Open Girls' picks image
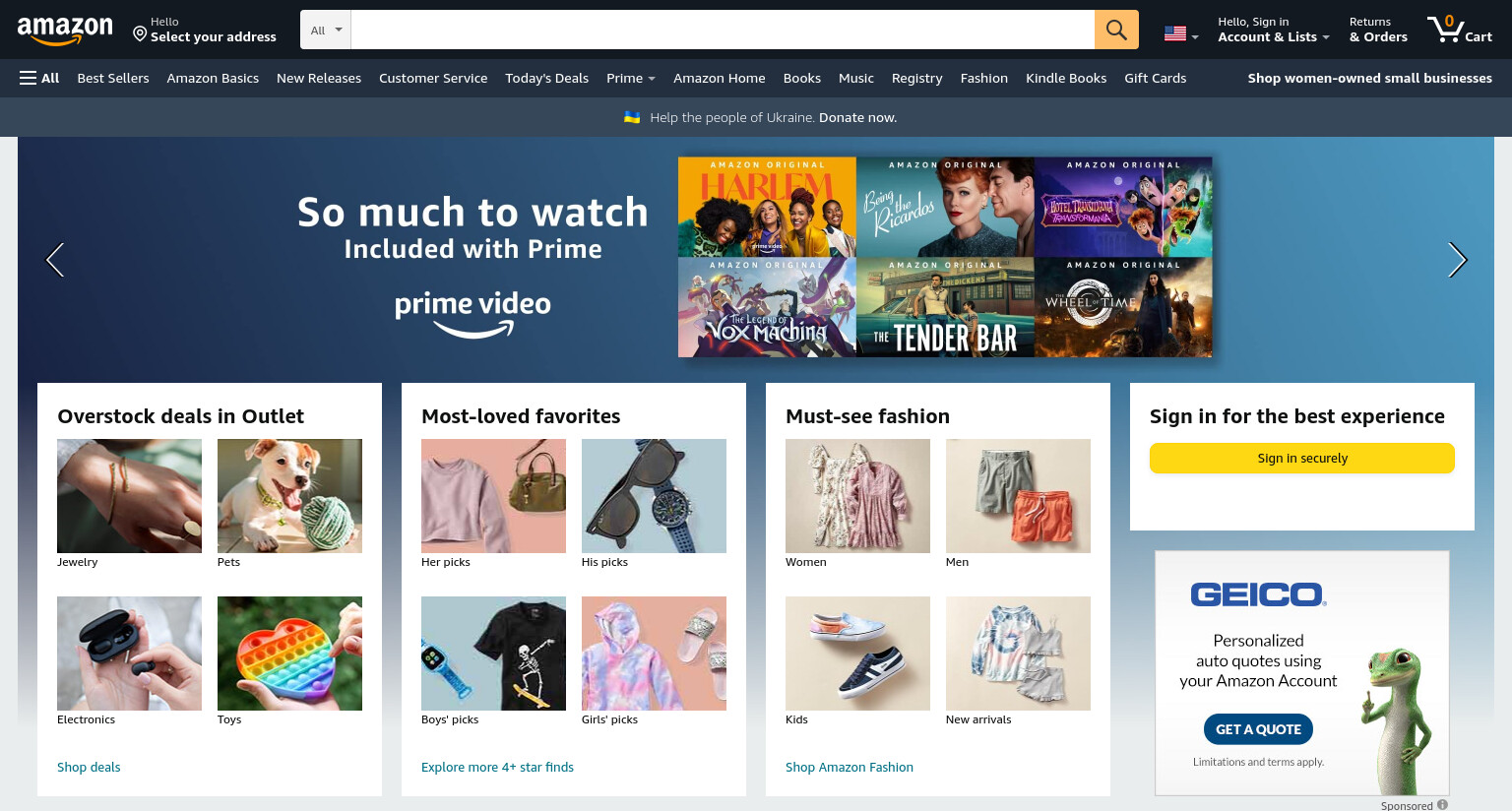 click(x=654, y=654)
